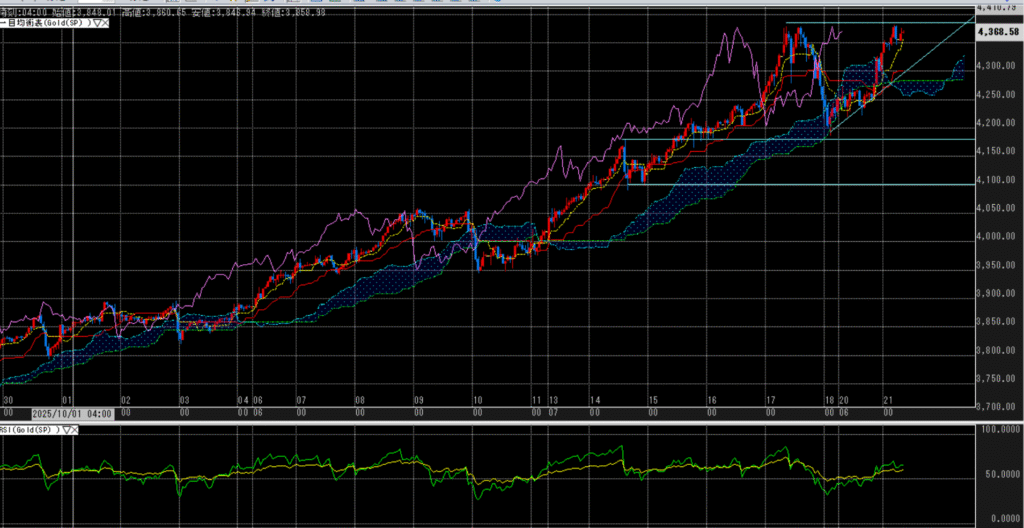Close the 一目均衡表 indicator panel

(x=105, y=22)
